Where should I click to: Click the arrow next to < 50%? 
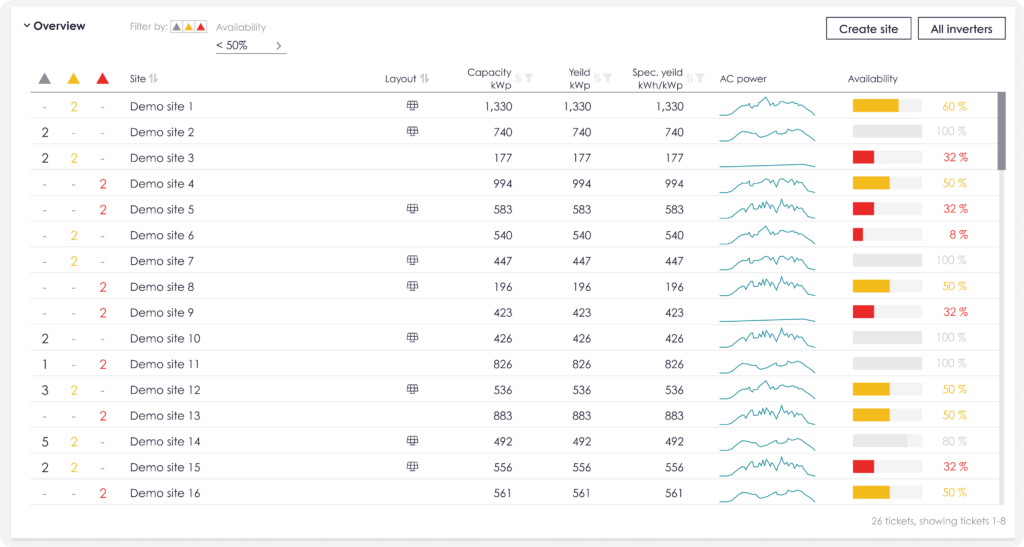click(279, 46)
